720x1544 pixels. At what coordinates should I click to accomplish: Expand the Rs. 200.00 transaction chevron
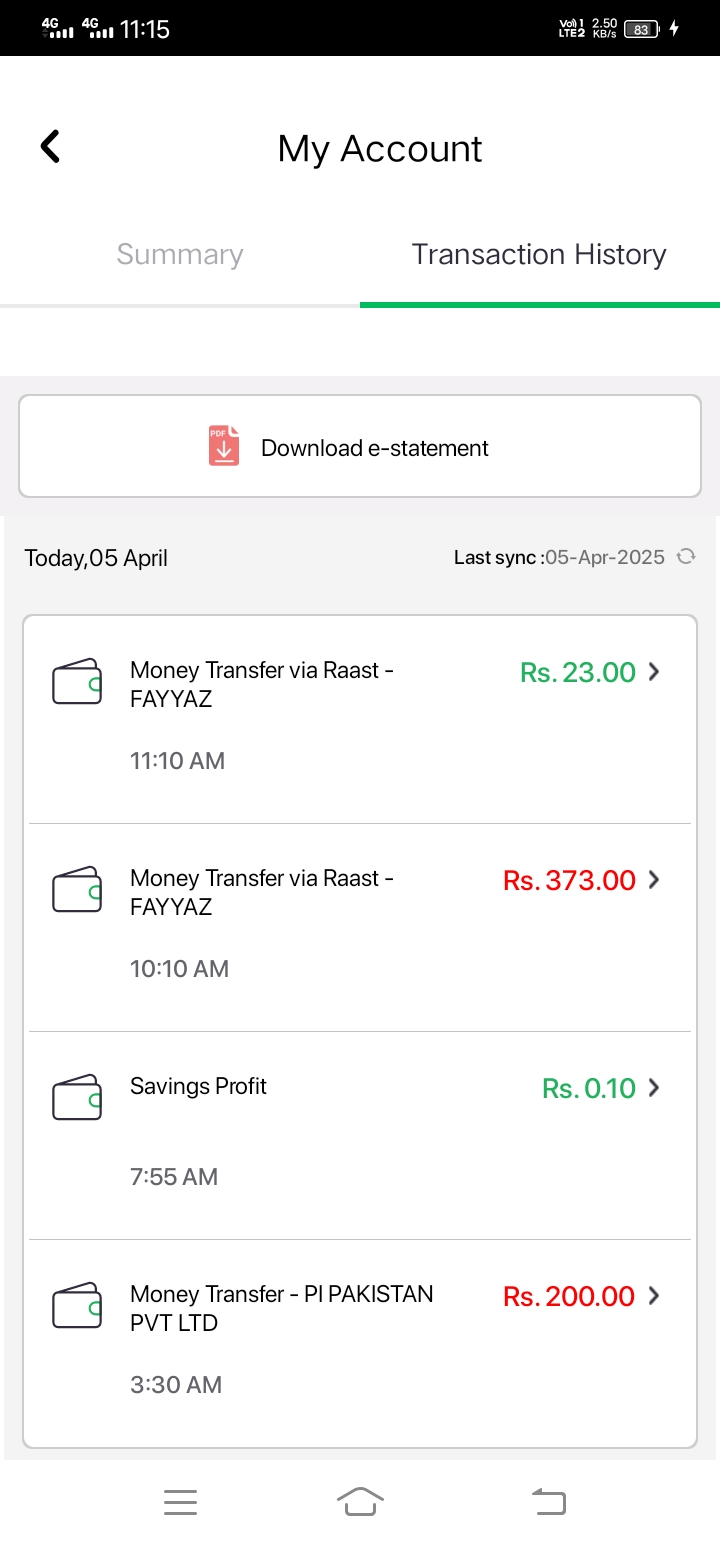[x=654, y=1296]
